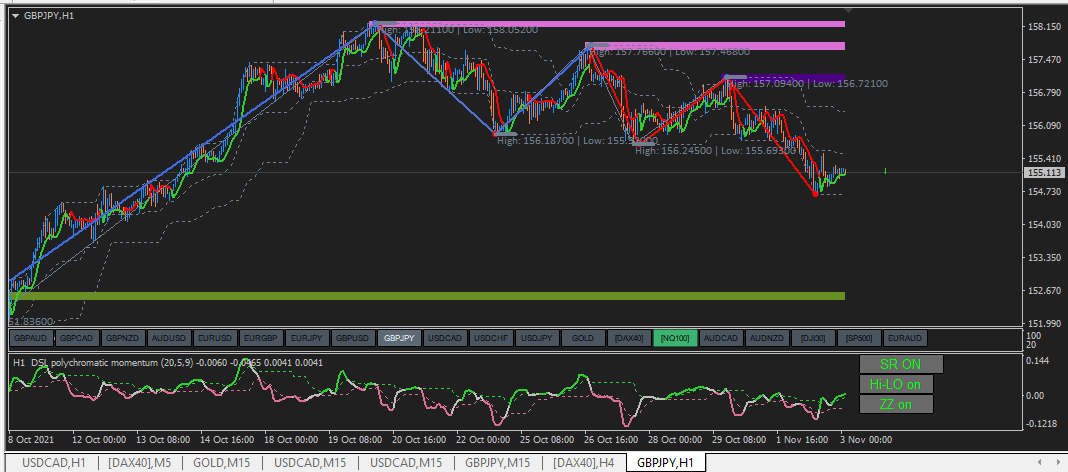Open the GOLD,M15 chart tab
The width and height of the screenshot is (1068, 472).
[x=222, y=463]
